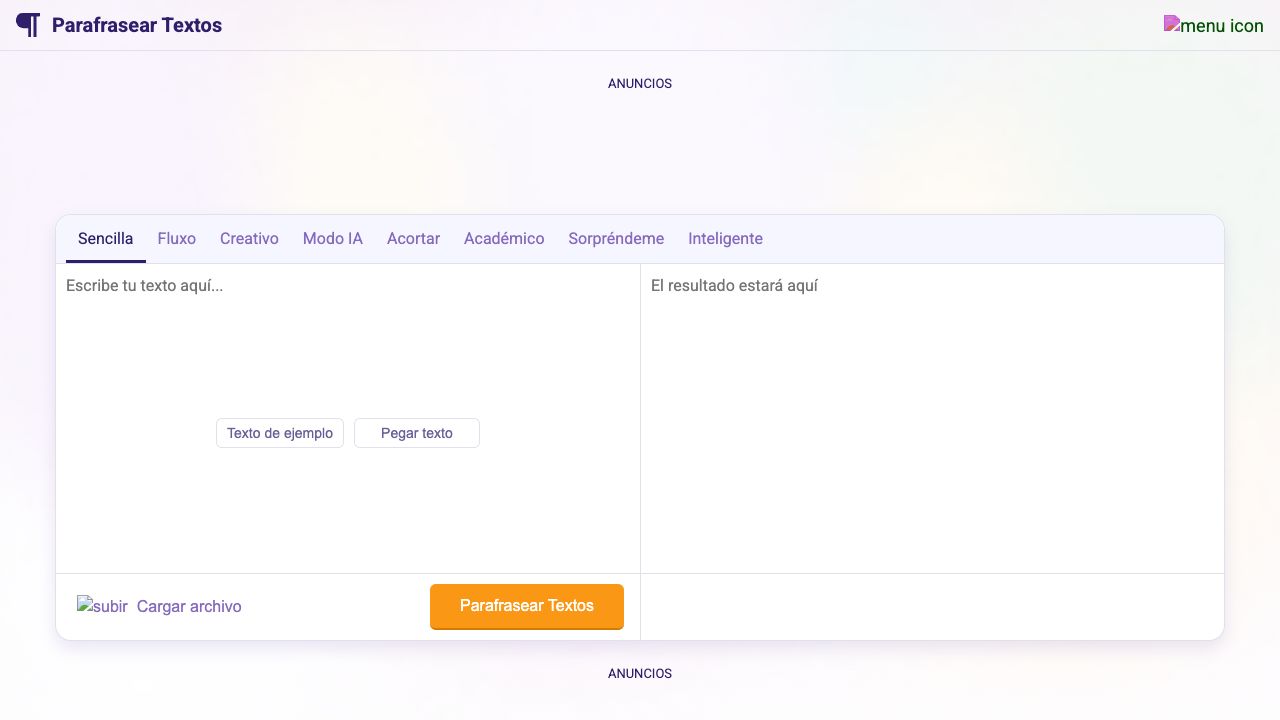Click the pilcrow logo icon
This screenshot has height=720, width=1280.
pyautogui.click(x=28, y=25)
